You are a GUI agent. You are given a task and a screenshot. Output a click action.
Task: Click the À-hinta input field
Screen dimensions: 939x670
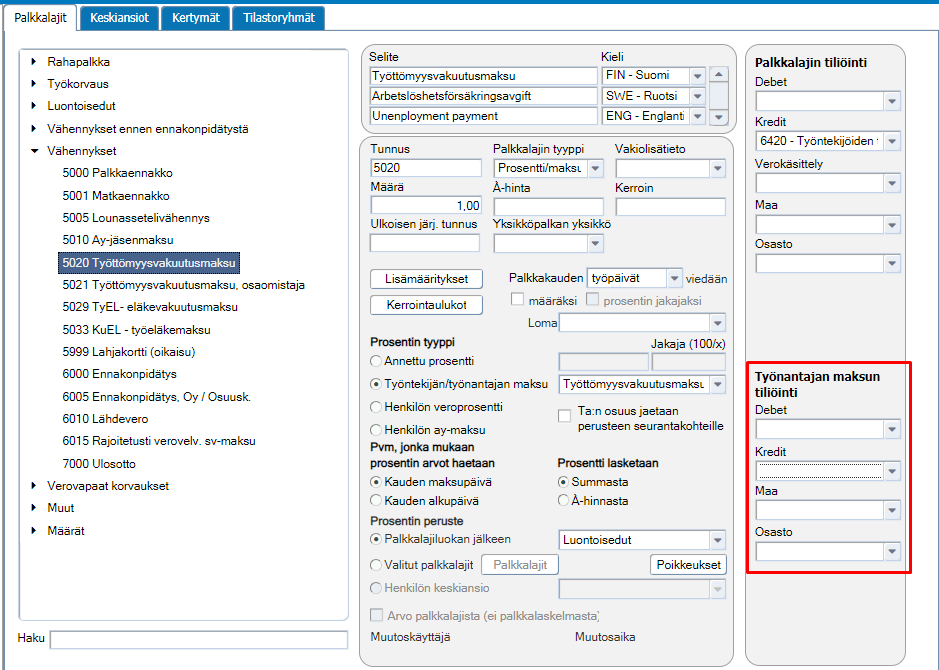point(548,207)
